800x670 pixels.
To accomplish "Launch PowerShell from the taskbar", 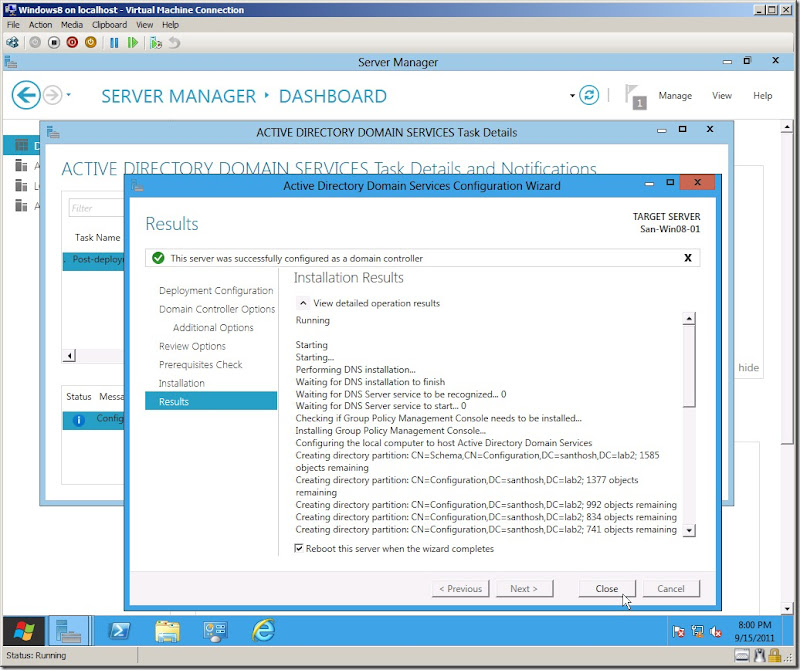I will [x=119, y=631].
